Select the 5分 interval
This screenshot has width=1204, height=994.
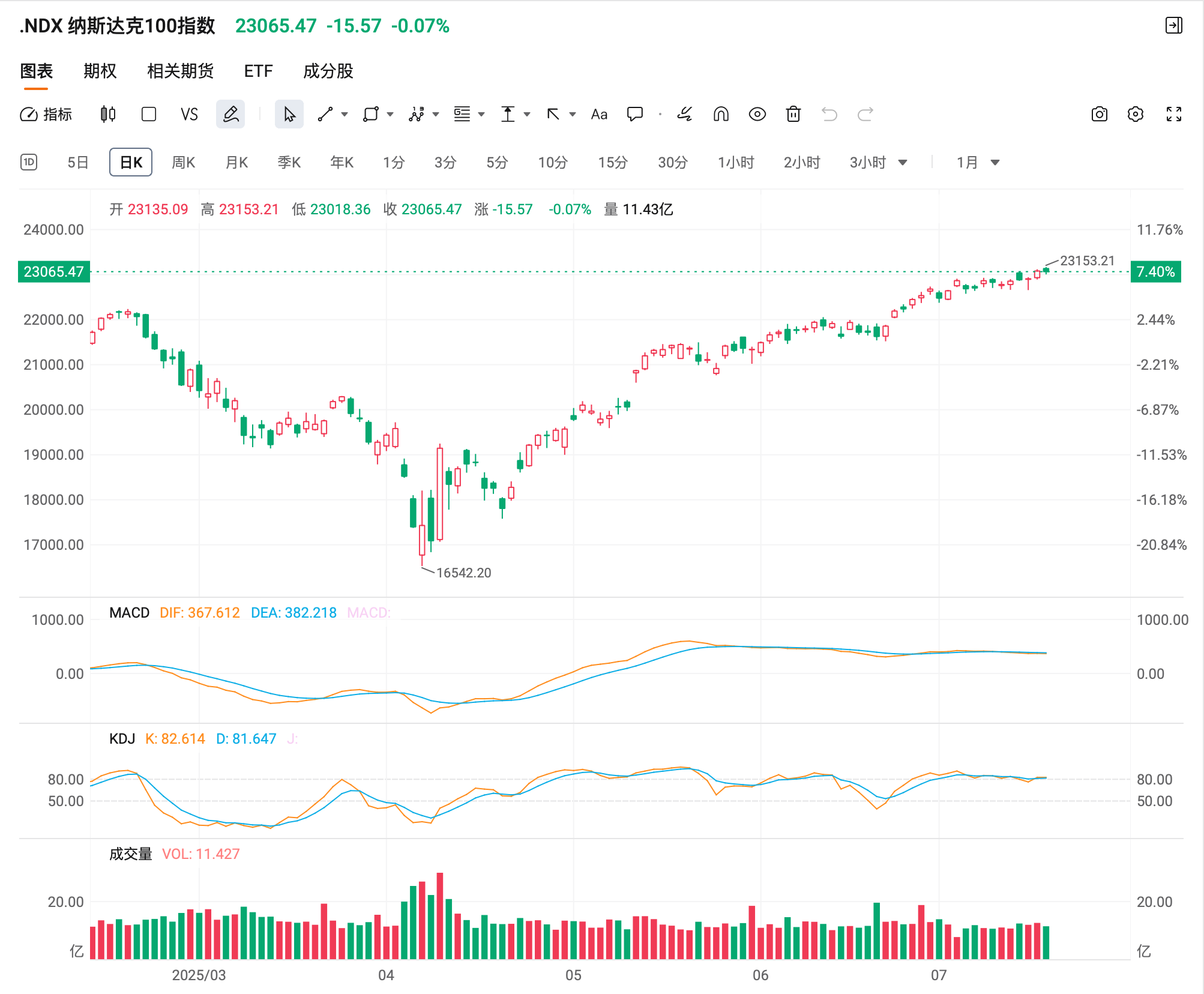tap(497, 162)
